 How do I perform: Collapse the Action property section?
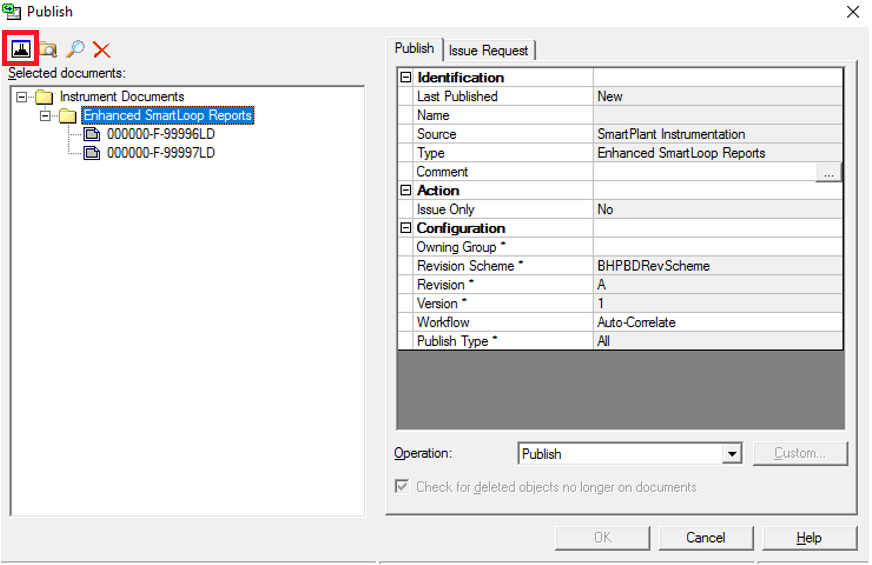pyautogui.click(x=406, y=191)
